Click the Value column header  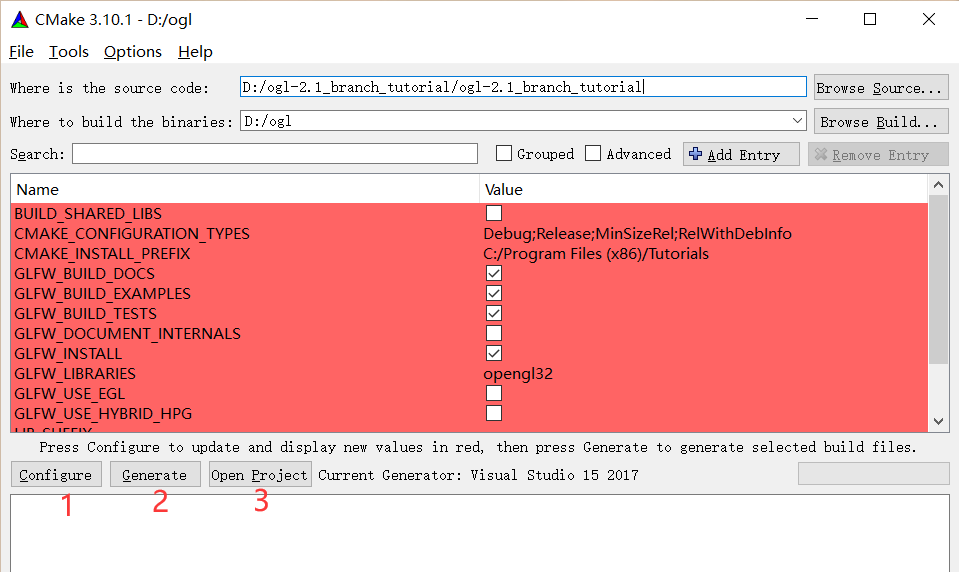[703, 190]
